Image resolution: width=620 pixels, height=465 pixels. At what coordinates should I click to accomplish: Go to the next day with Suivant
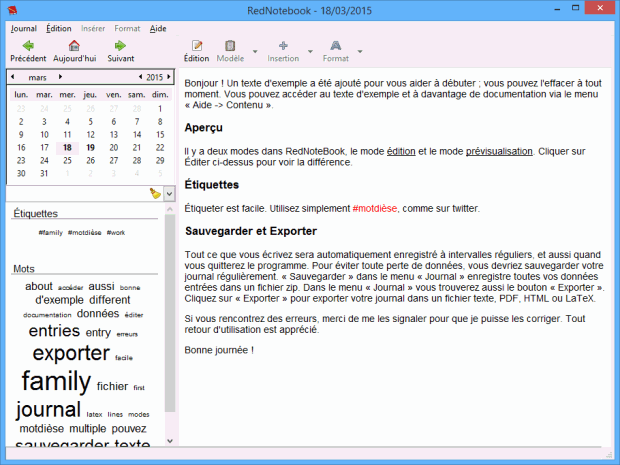pos(121,51)
